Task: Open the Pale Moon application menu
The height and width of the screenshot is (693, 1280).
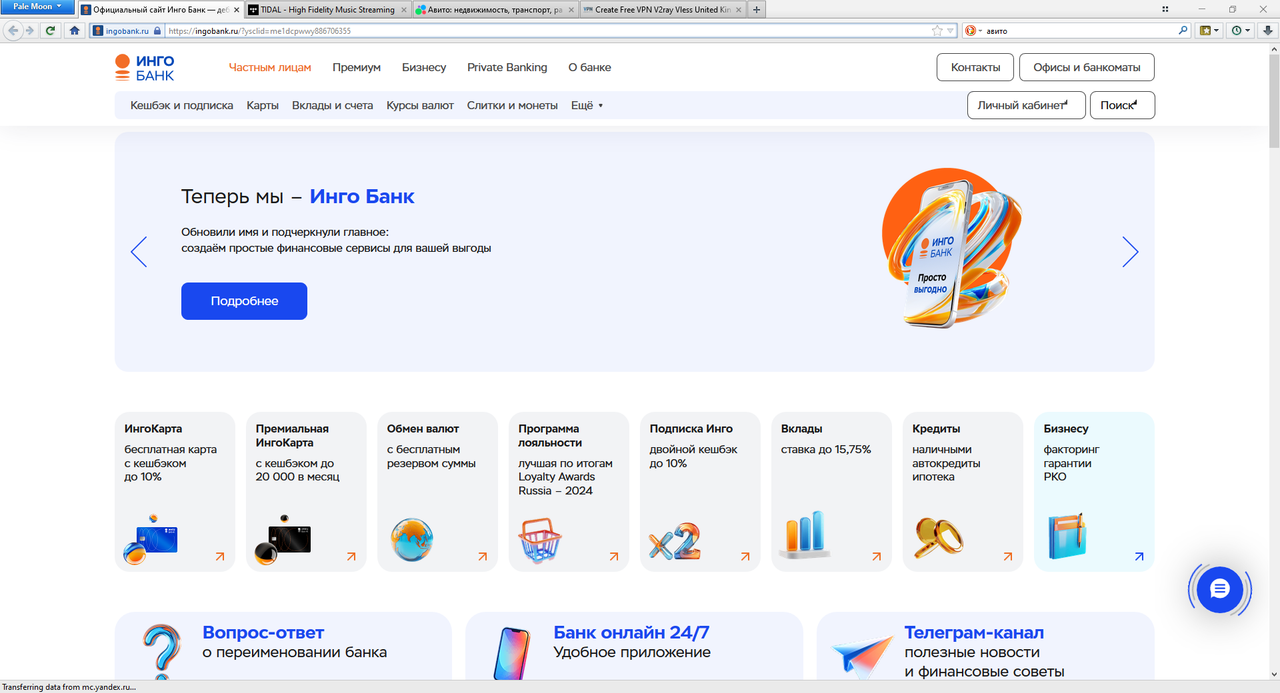Action: click(x=36, y=7)
